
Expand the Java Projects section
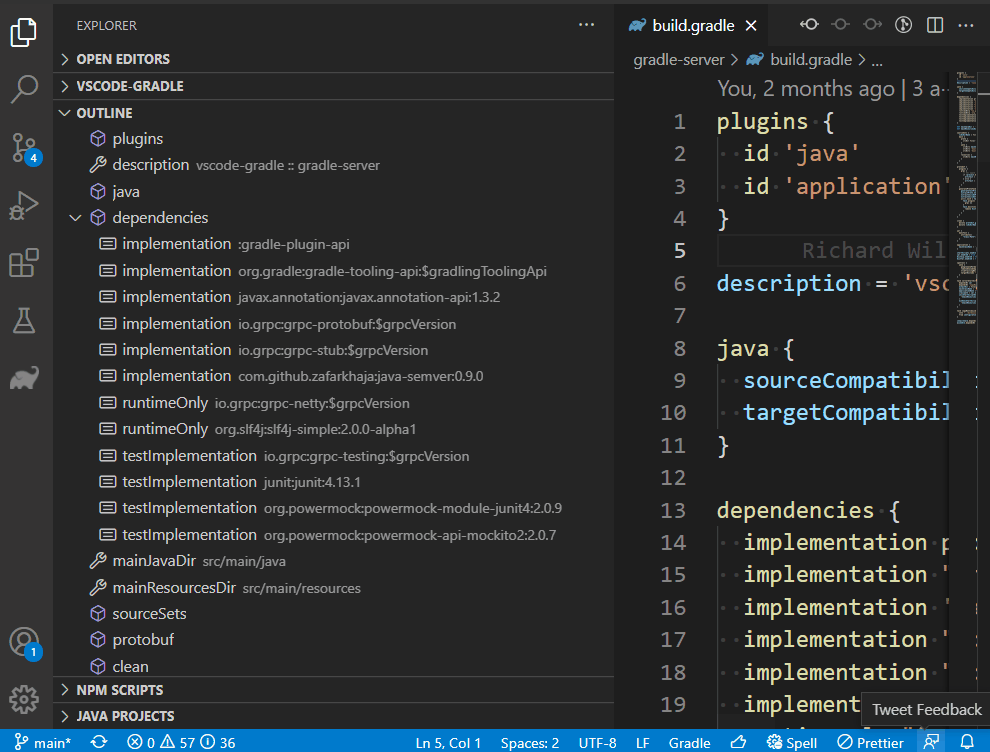[x=333, y=716]
